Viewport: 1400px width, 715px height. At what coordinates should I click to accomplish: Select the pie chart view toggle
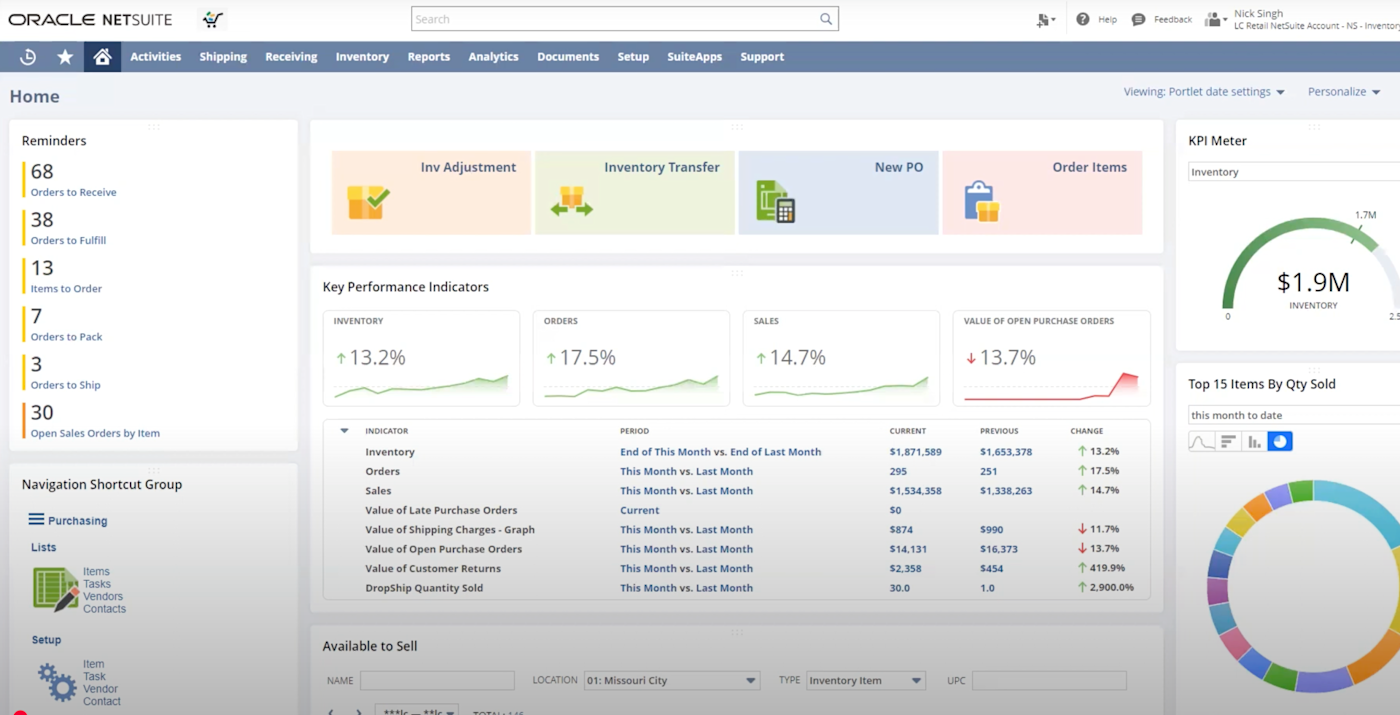1280,441
